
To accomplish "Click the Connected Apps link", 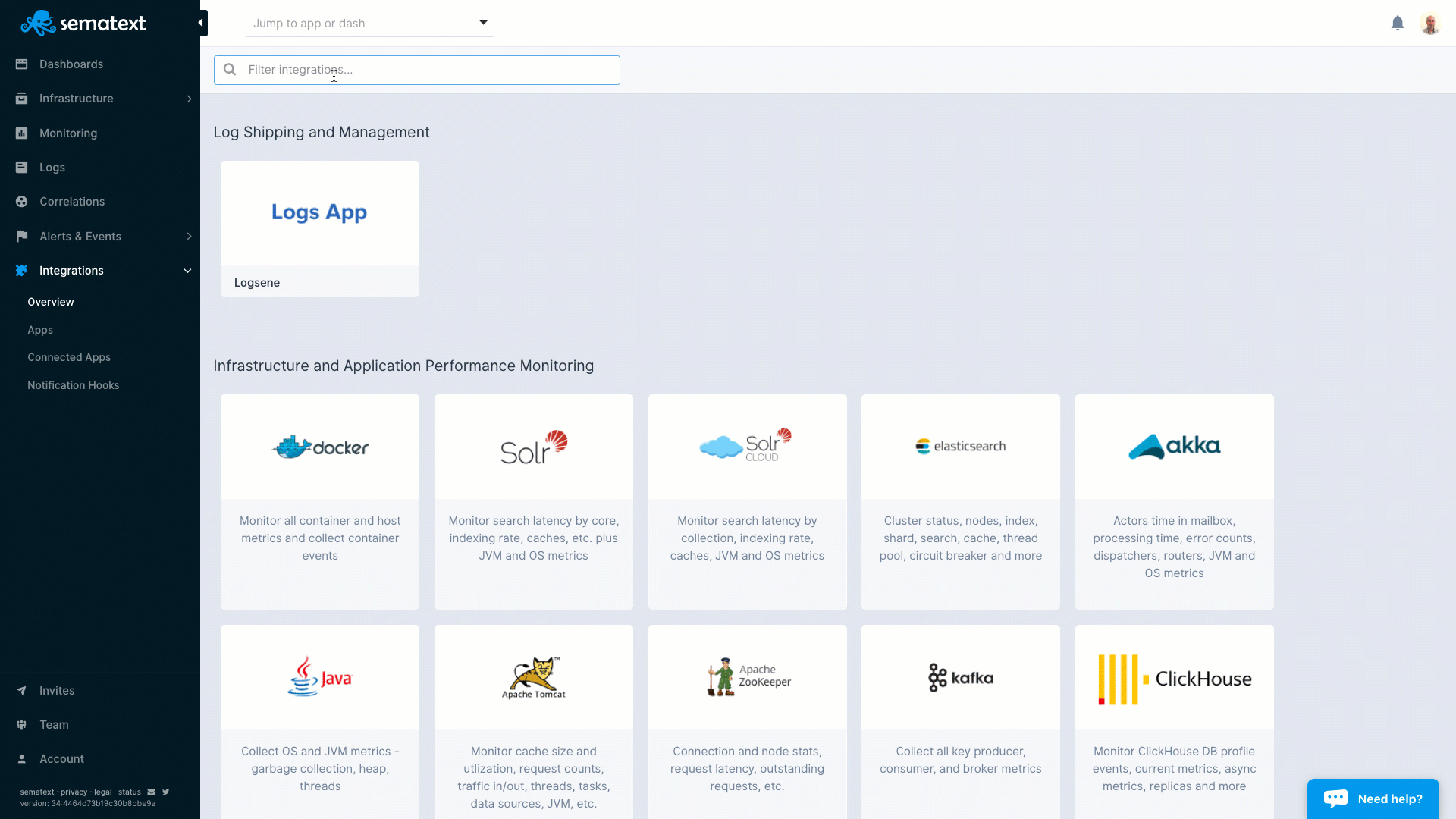I will point(69,357).
